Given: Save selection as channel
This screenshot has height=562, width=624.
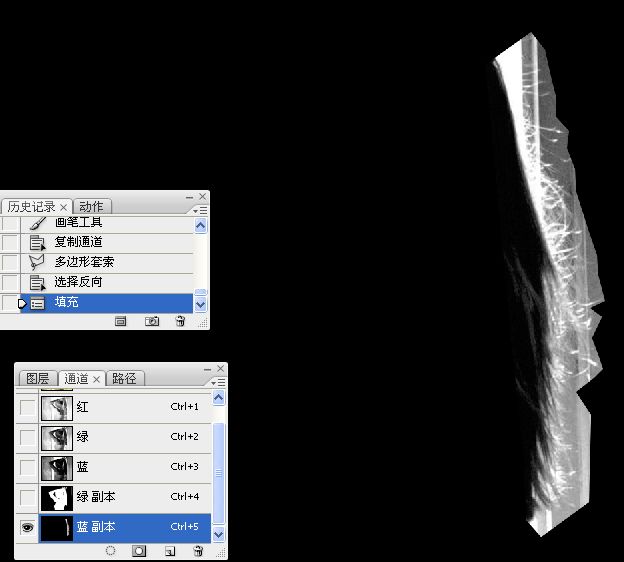Looking at the screenshot, I should point(139,551).
